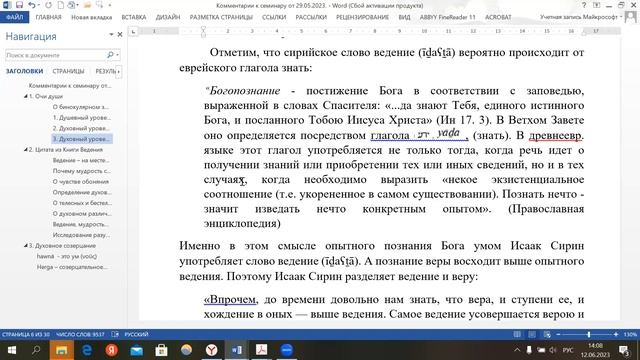Jump to 'О бинокулярном з...' heading
Image resolution: width=640 pixels, height=360 pixels.
(81, 107)
